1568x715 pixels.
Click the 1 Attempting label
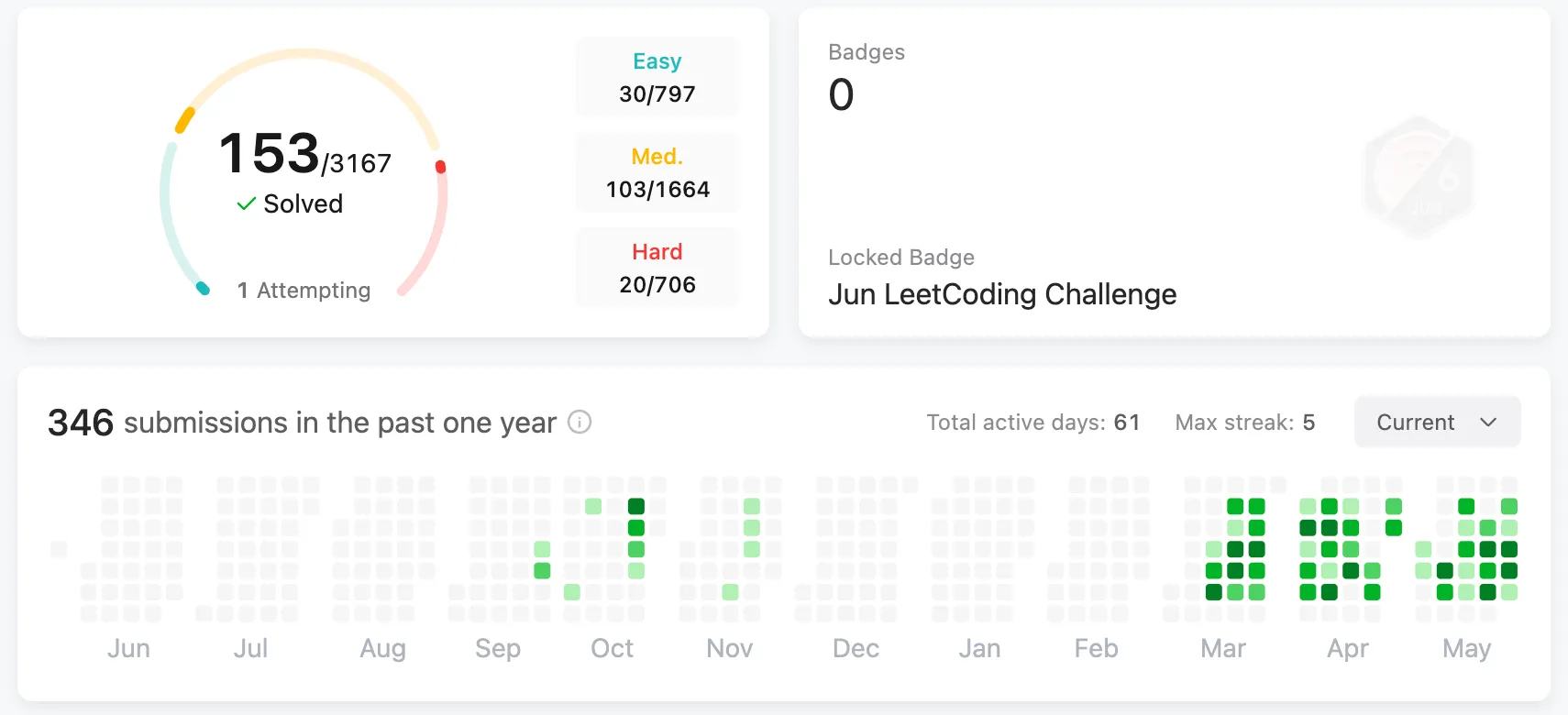point(304,291)
